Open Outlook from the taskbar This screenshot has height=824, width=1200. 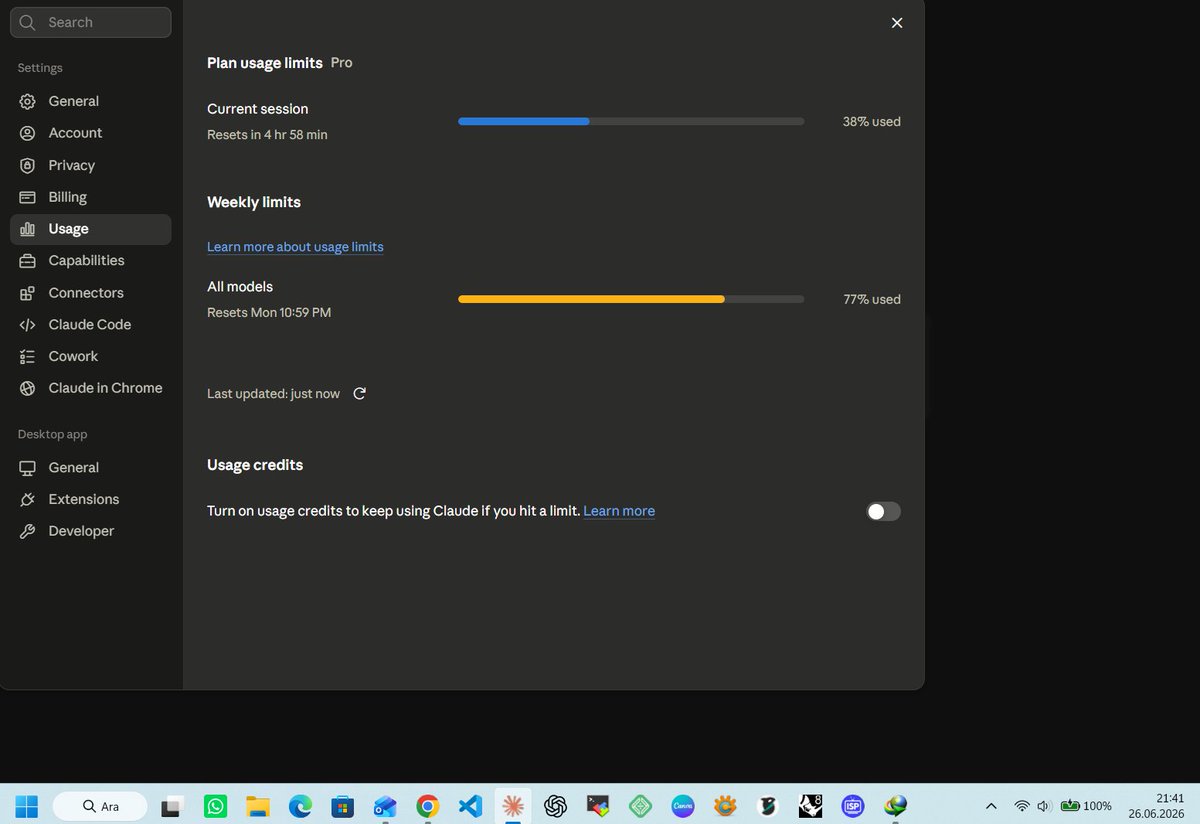pyautogui.click(x=385, y=806)
